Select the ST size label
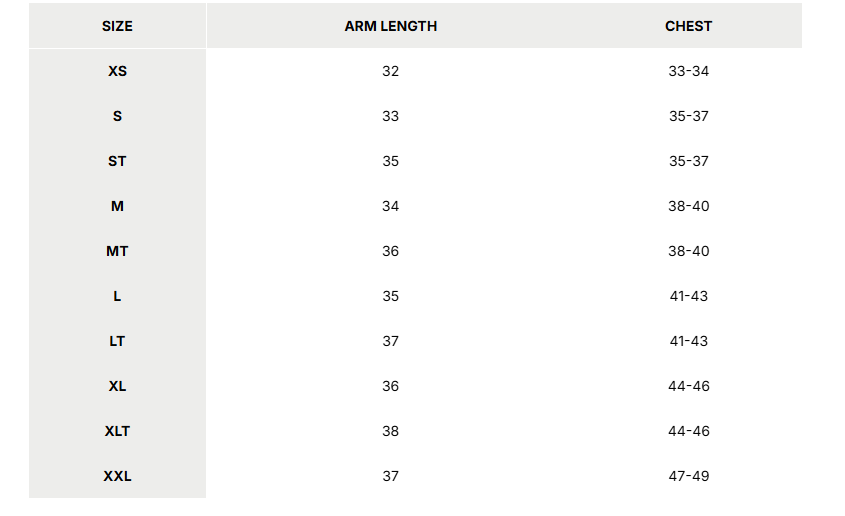 tap(117, 161)
